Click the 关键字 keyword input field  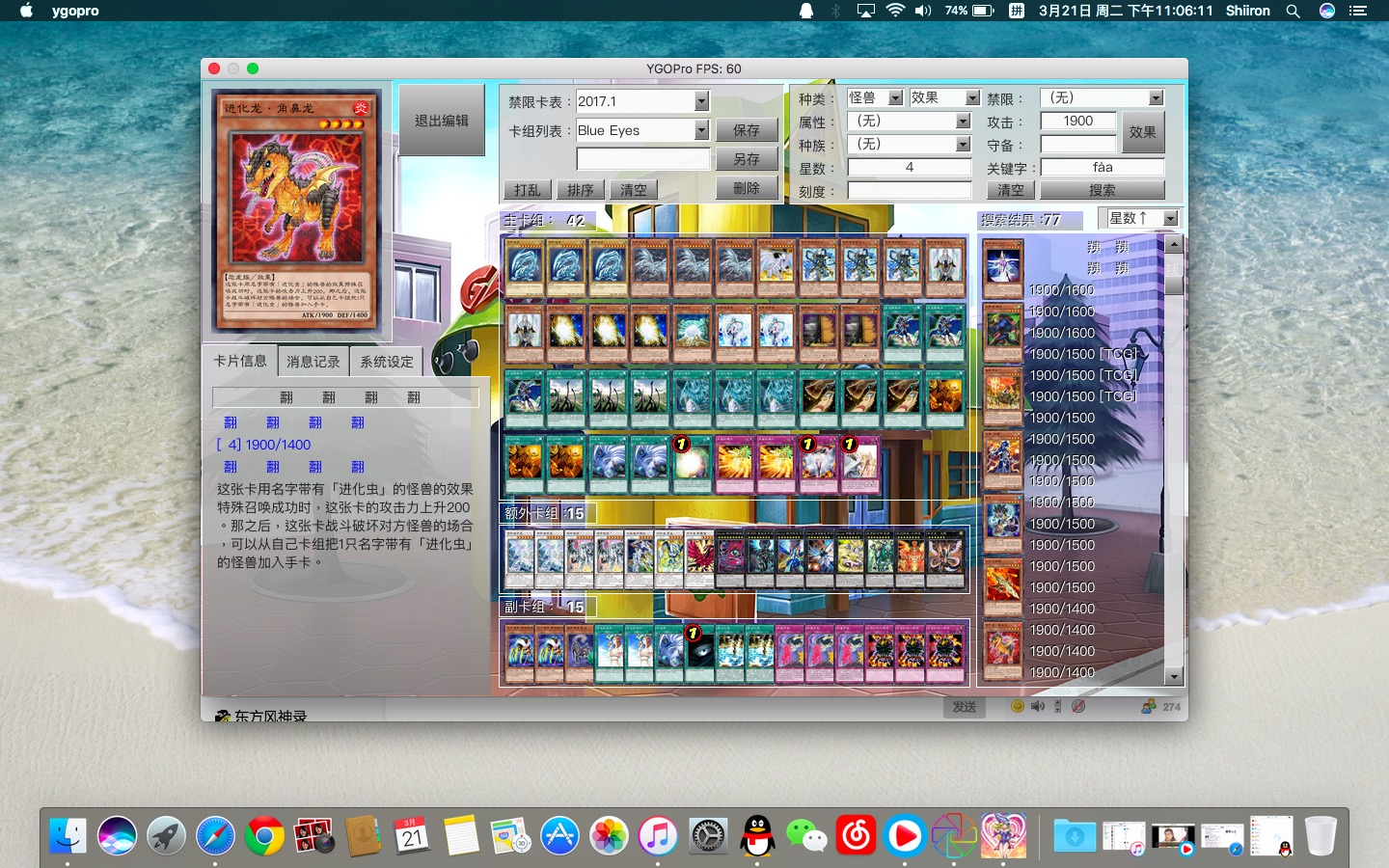[x=1102, y=167]
